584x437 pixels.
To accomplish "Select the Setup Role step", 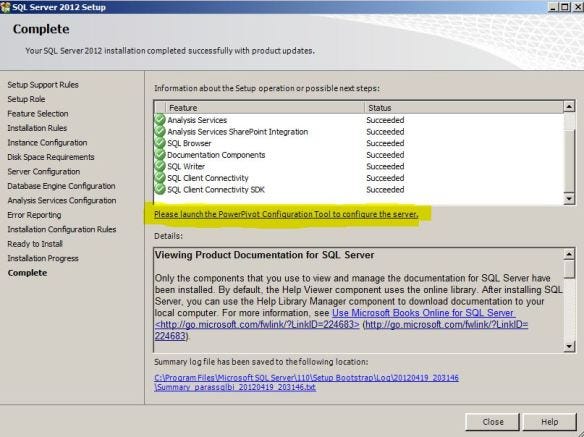I will (x=26, y=99).
